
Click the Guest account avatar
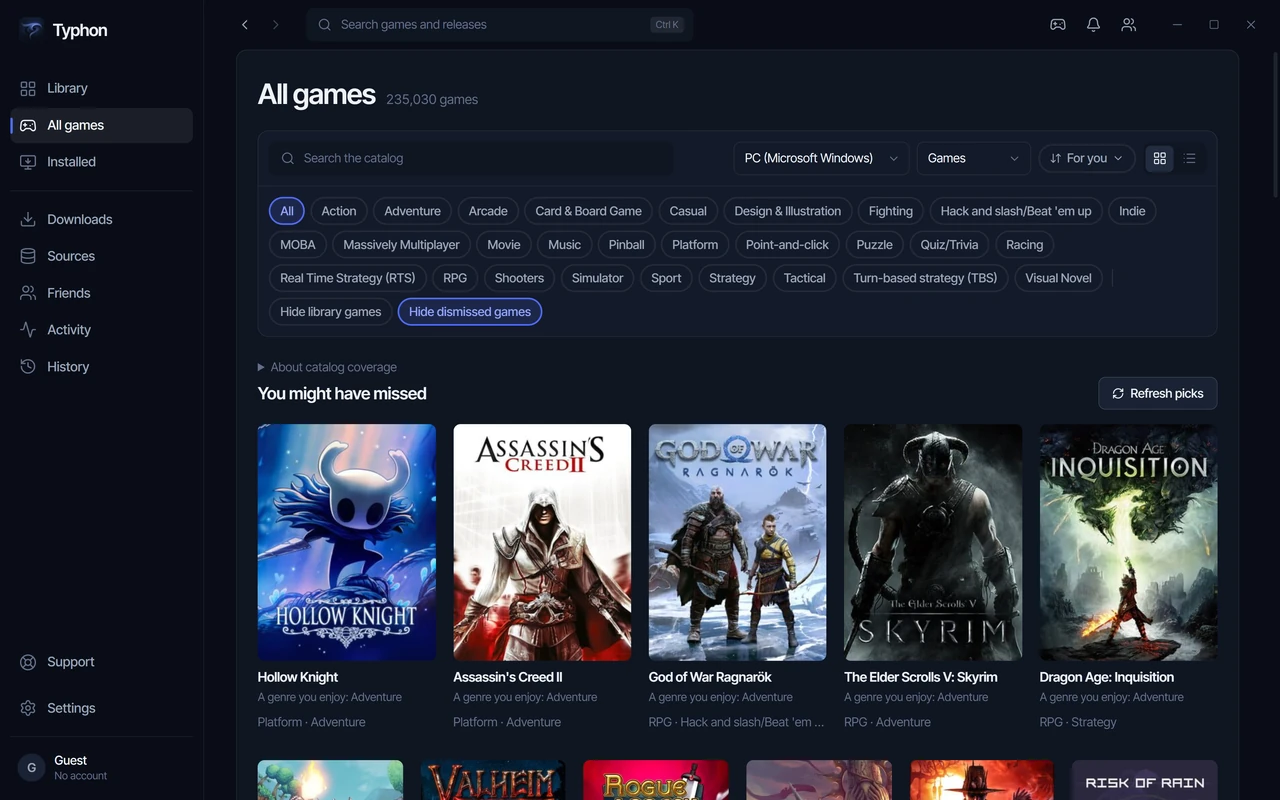point(32,767)
